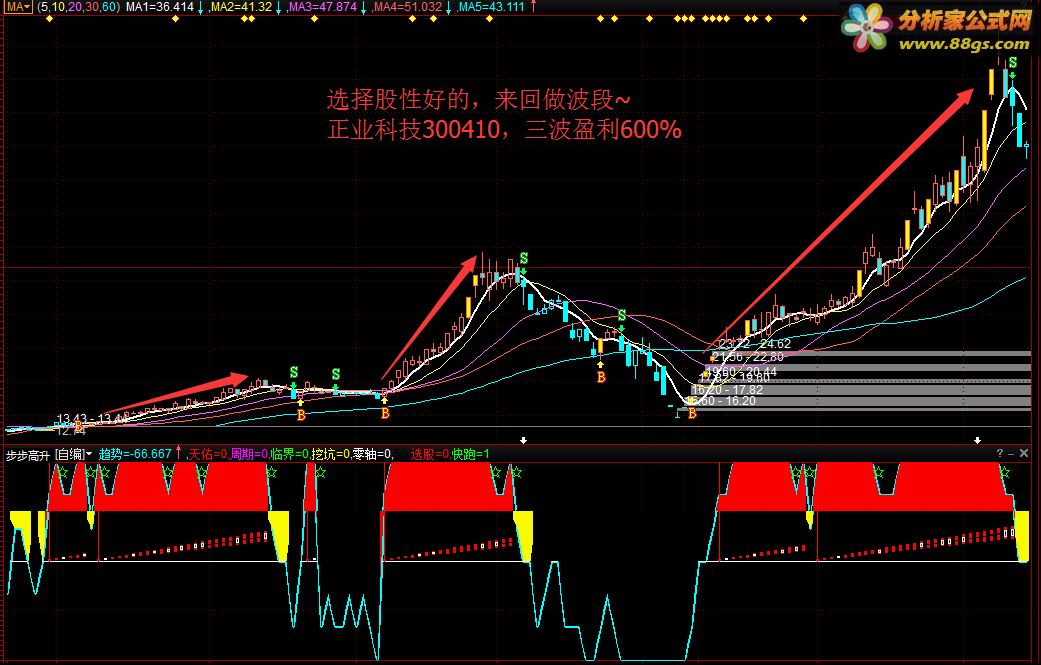Click the 16.20 - 17.82 price label
Image resolution: width=1041 pixels, height=665 pixels.
pyautogui.click(x=728, y=390)
